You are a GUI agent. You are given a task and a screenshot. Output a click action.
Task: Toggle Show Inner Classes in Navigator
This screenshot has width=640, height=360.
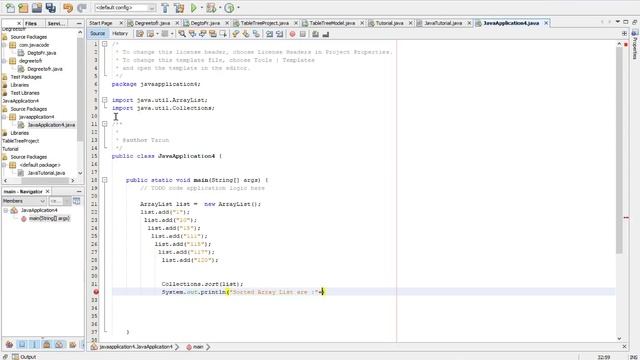[59, 345]
